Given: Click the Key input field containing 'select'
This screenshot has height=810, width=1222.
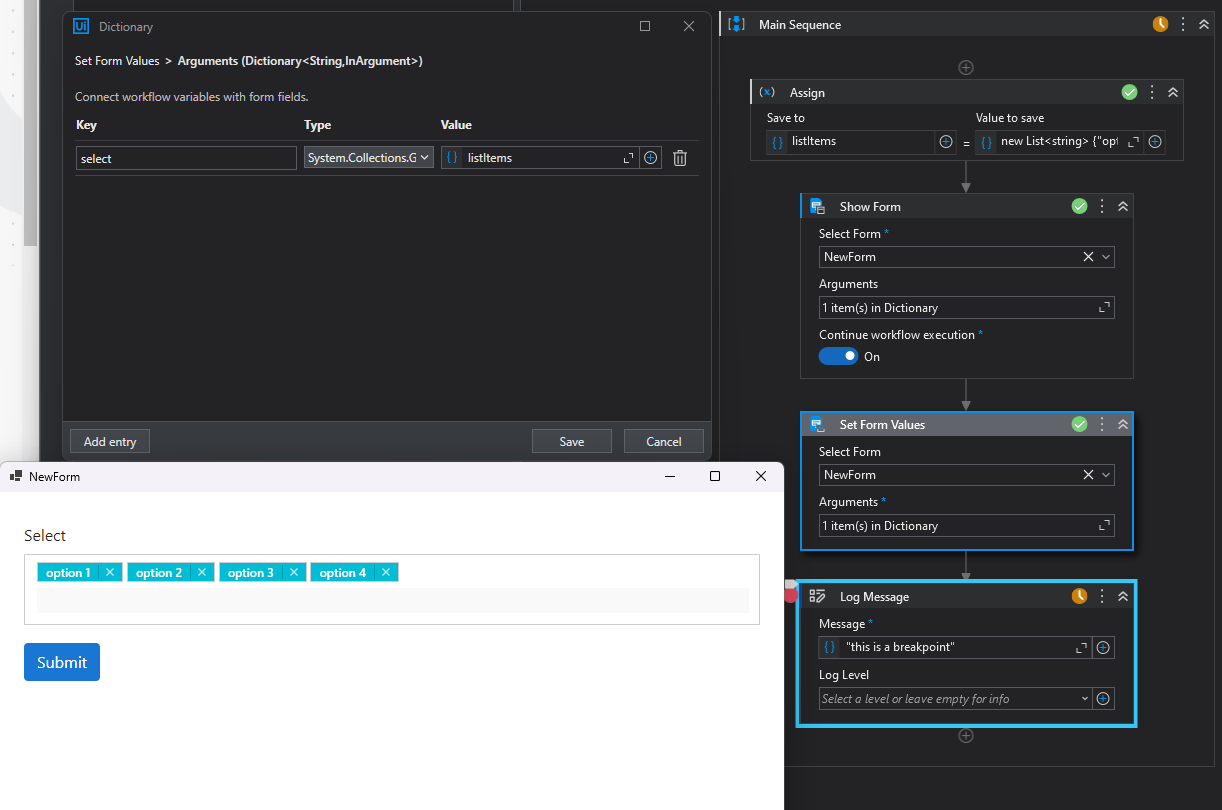Looking at the screenshot, I should point(186,158).
